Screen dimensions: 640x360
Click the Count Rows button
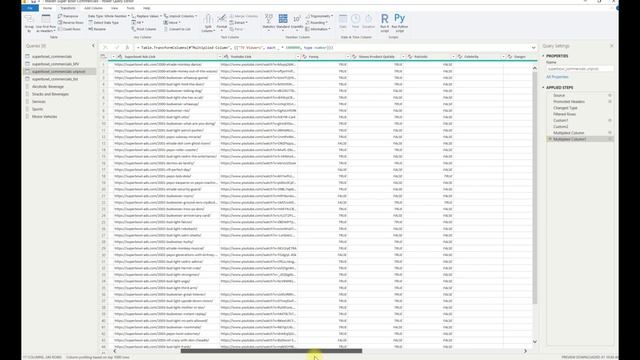(x=69, y=29)
